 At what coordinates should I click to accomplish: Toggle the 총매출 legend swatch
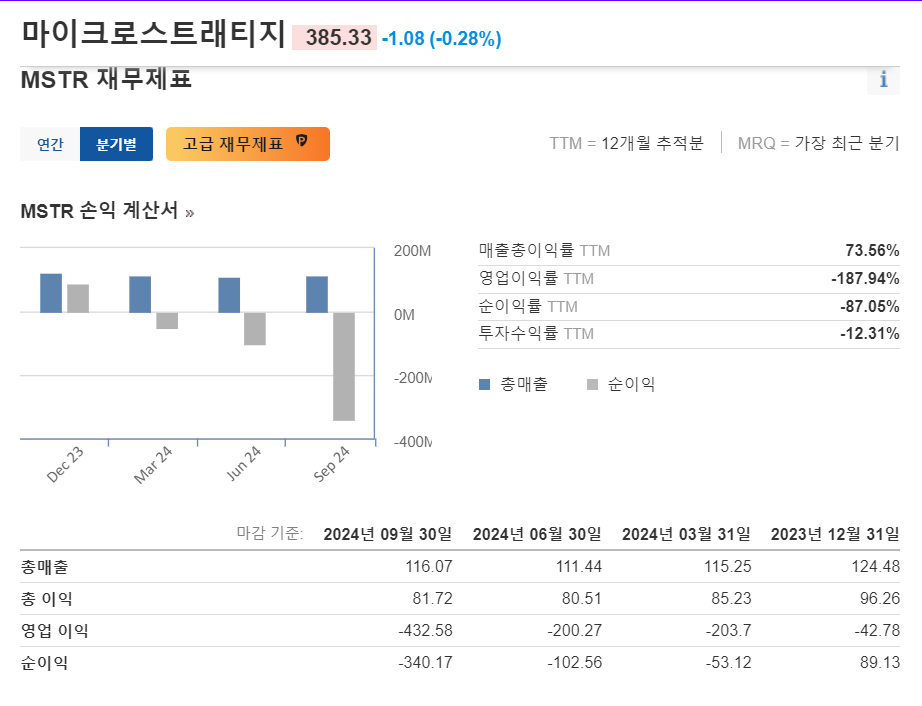(485, 384)
